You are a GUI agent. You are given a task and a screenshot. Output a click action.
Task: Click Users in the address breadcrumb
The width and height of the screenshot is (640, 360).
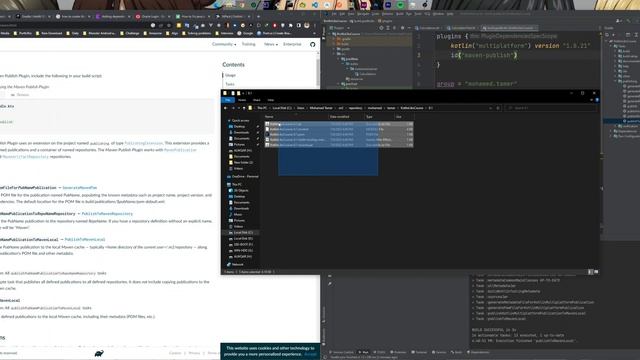click(x=301, y=108)
